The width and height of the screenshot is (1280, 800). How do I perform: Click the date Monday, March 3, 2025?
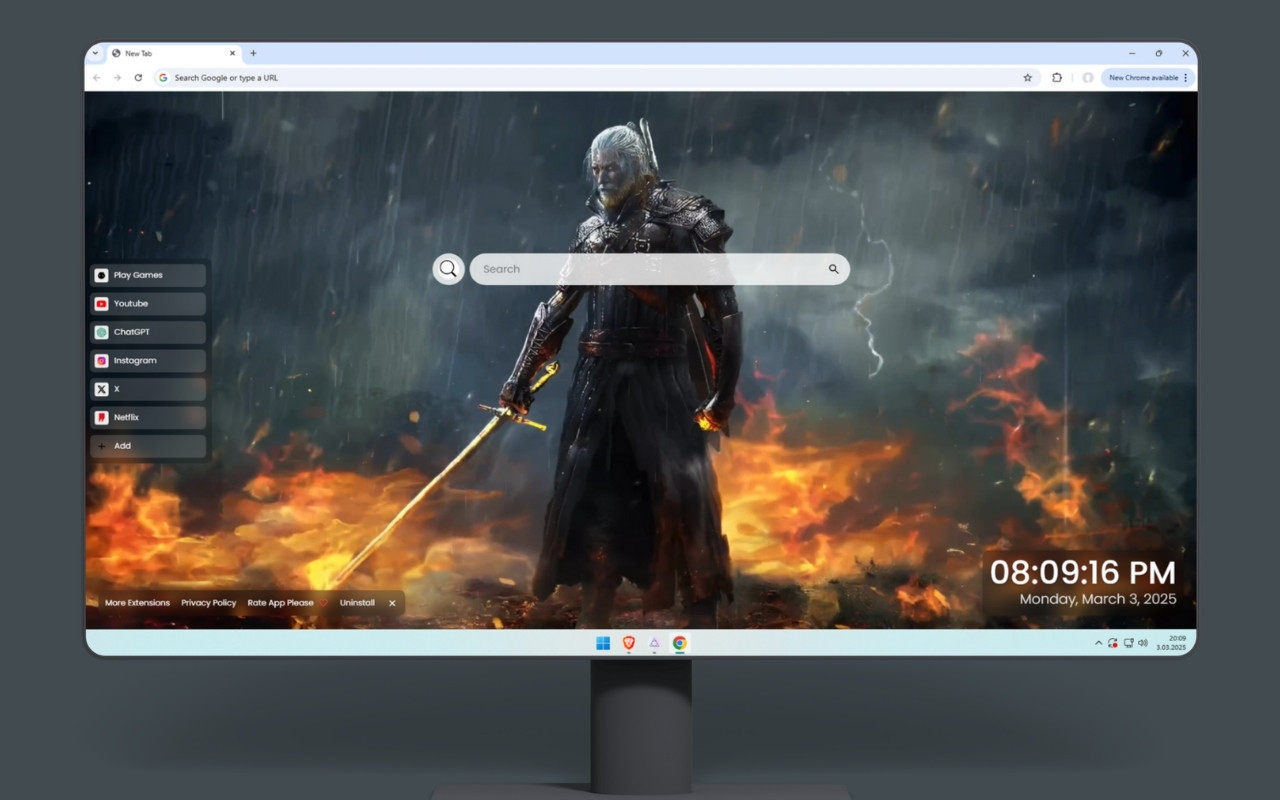coord(1098,599)
